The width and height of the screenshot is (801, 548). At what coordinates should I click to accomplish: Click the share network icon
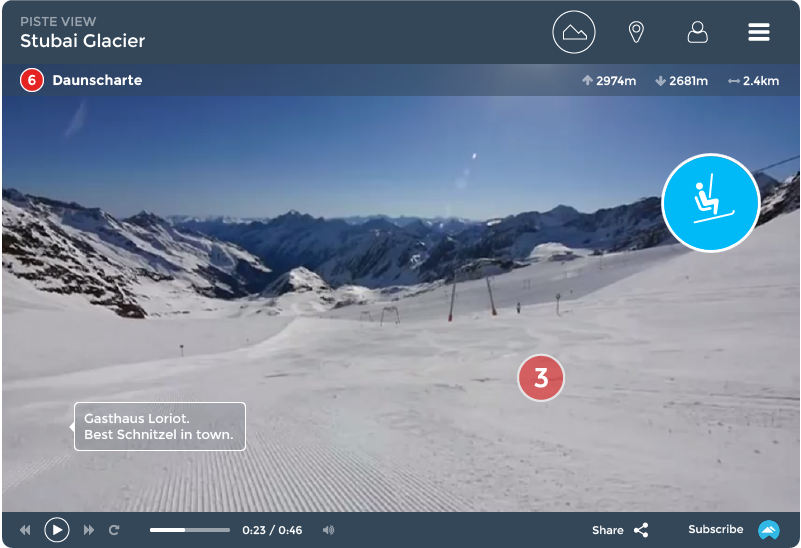pyautogui.click(x=641, y=530)
